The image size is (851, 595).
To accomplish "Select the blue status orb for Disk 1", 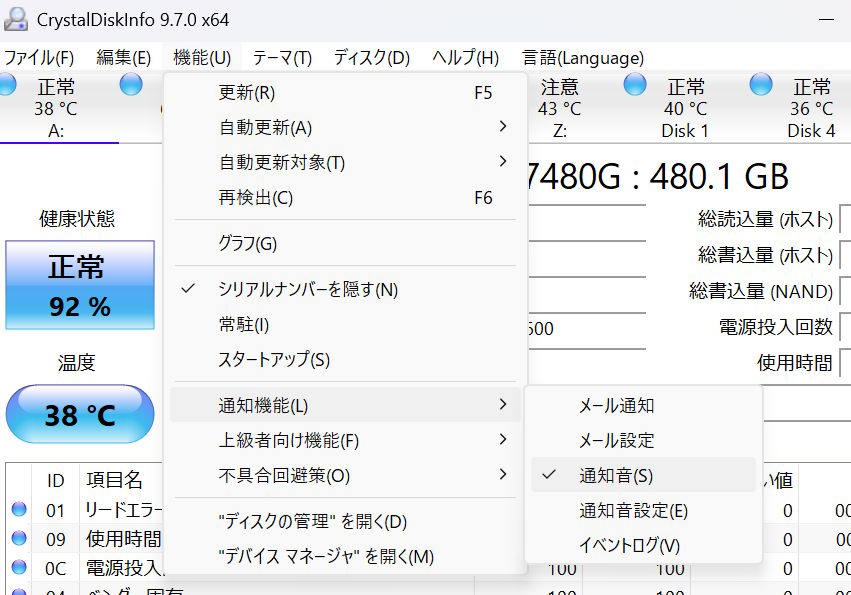I will point(634,85).
